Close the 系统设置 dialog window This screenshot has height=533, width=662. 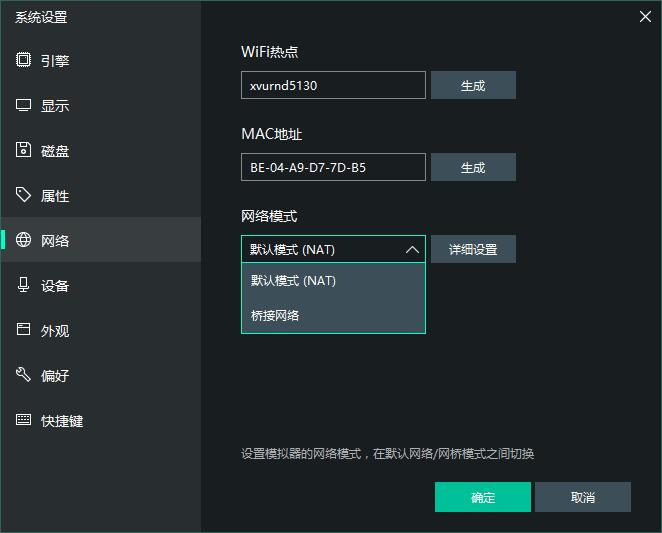pos(645,15)
